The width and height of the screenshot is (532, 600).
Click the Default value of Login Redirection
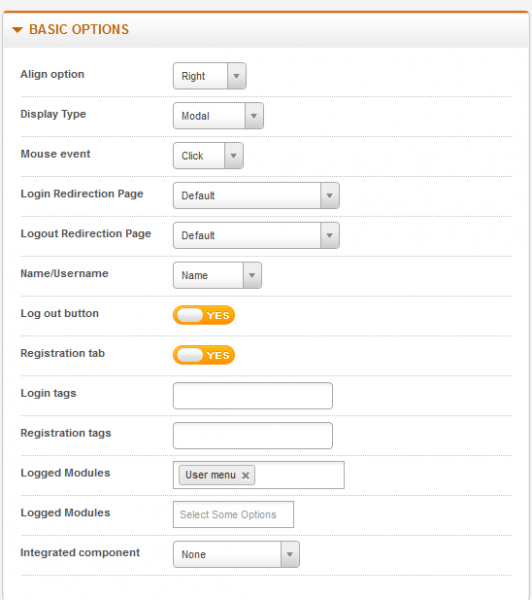[x=198, y=196]
